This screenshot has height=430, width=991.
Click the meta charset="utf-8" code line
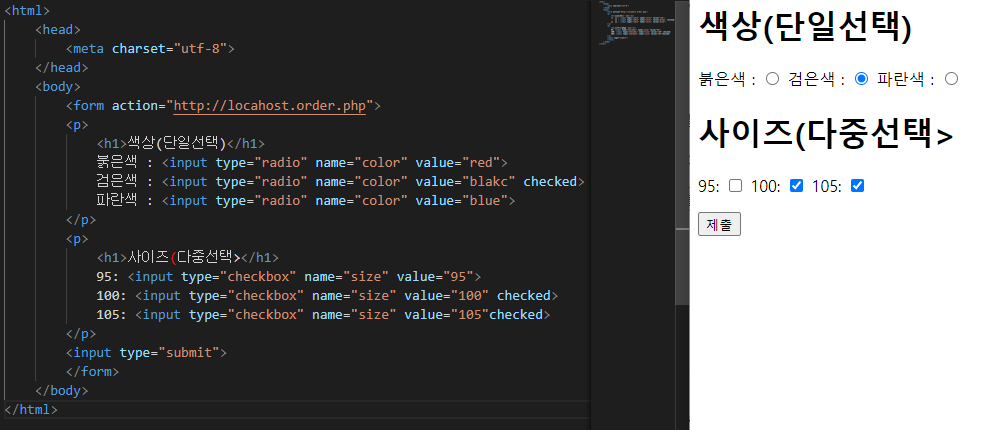click(x=150, y=49)
